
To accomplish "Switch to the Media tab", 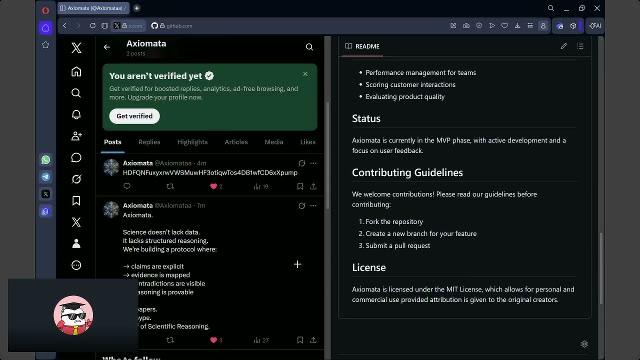I will click(x=273, y=142).
